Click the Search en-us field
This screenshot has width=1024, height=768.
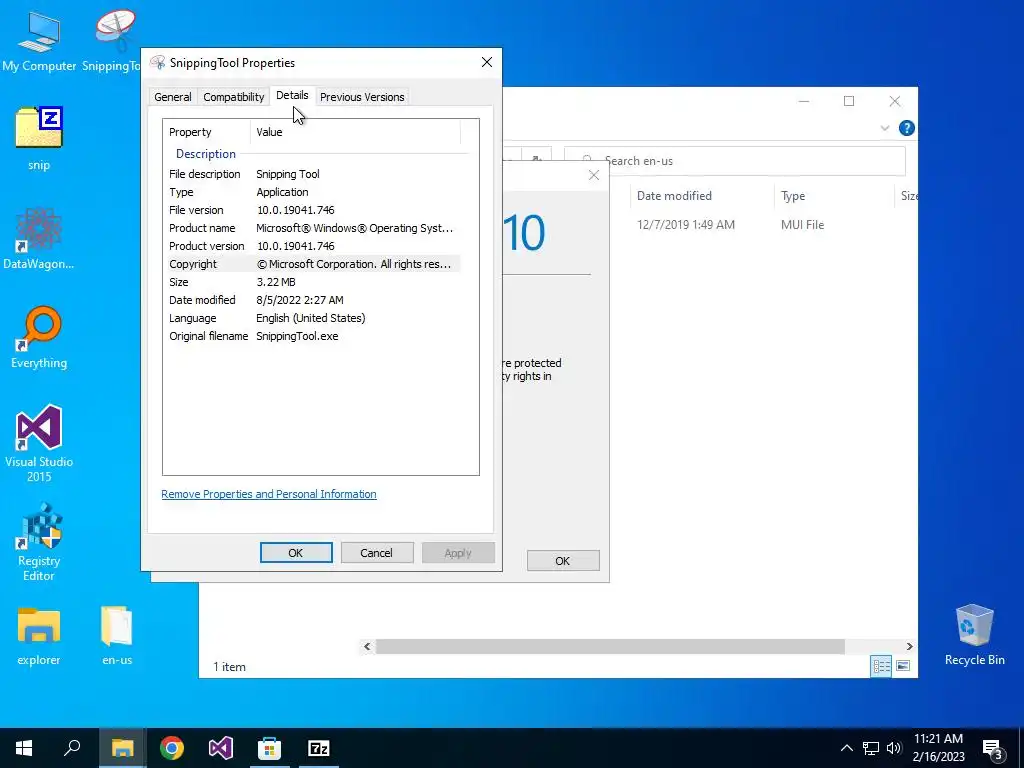click(735, 161)
